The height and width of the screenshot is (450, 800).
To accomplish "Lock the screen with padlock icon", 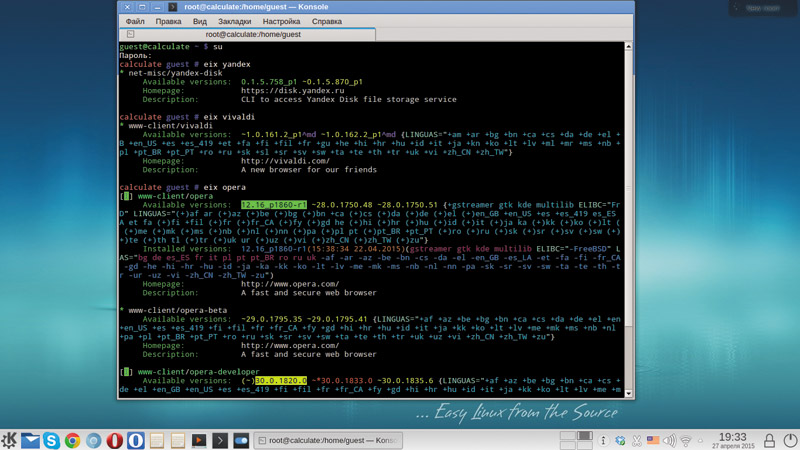I will [769, 440].
